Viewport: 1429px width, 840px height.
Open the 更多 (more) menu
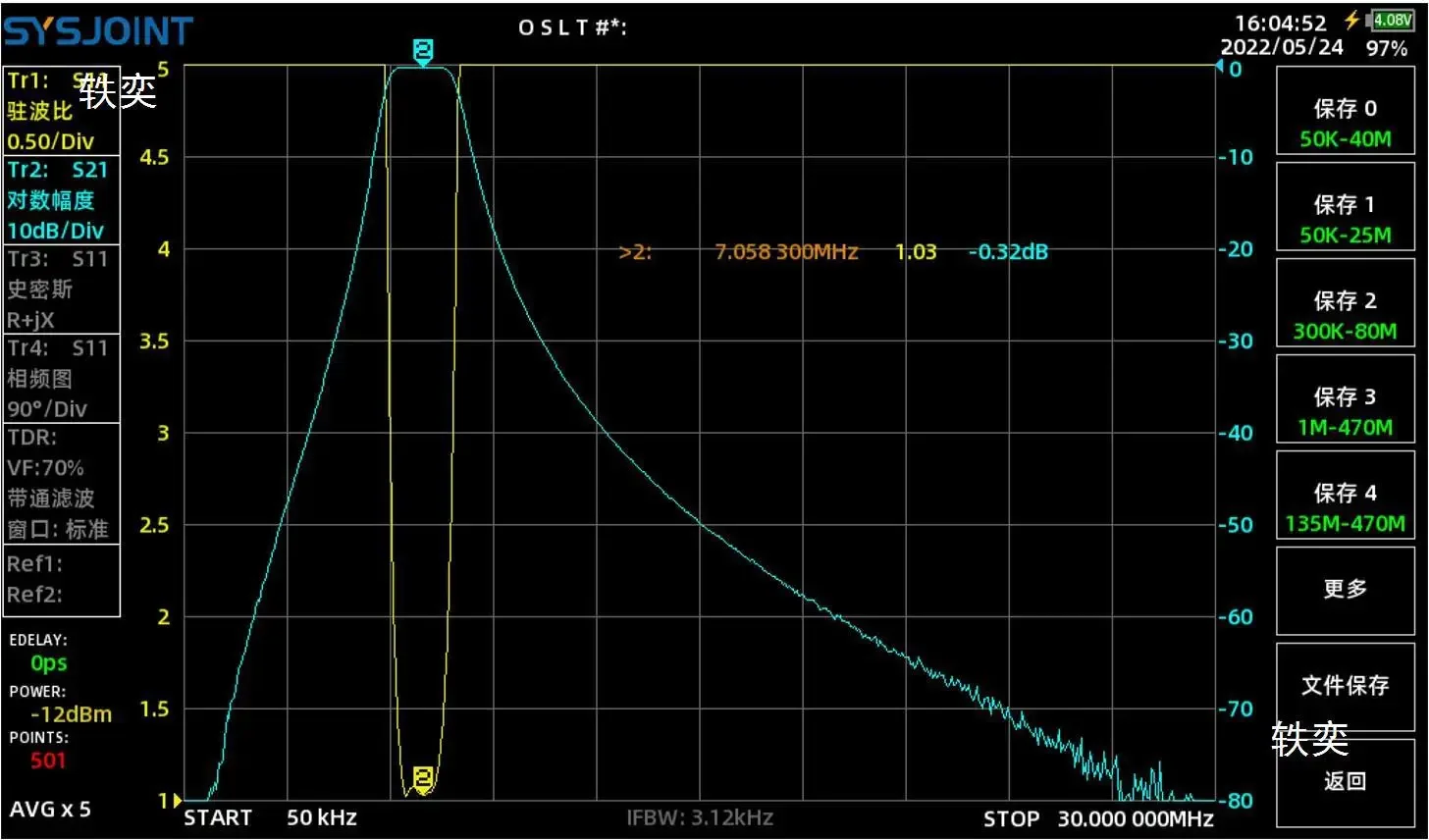pyautogui.click(x=1345, y=589)
